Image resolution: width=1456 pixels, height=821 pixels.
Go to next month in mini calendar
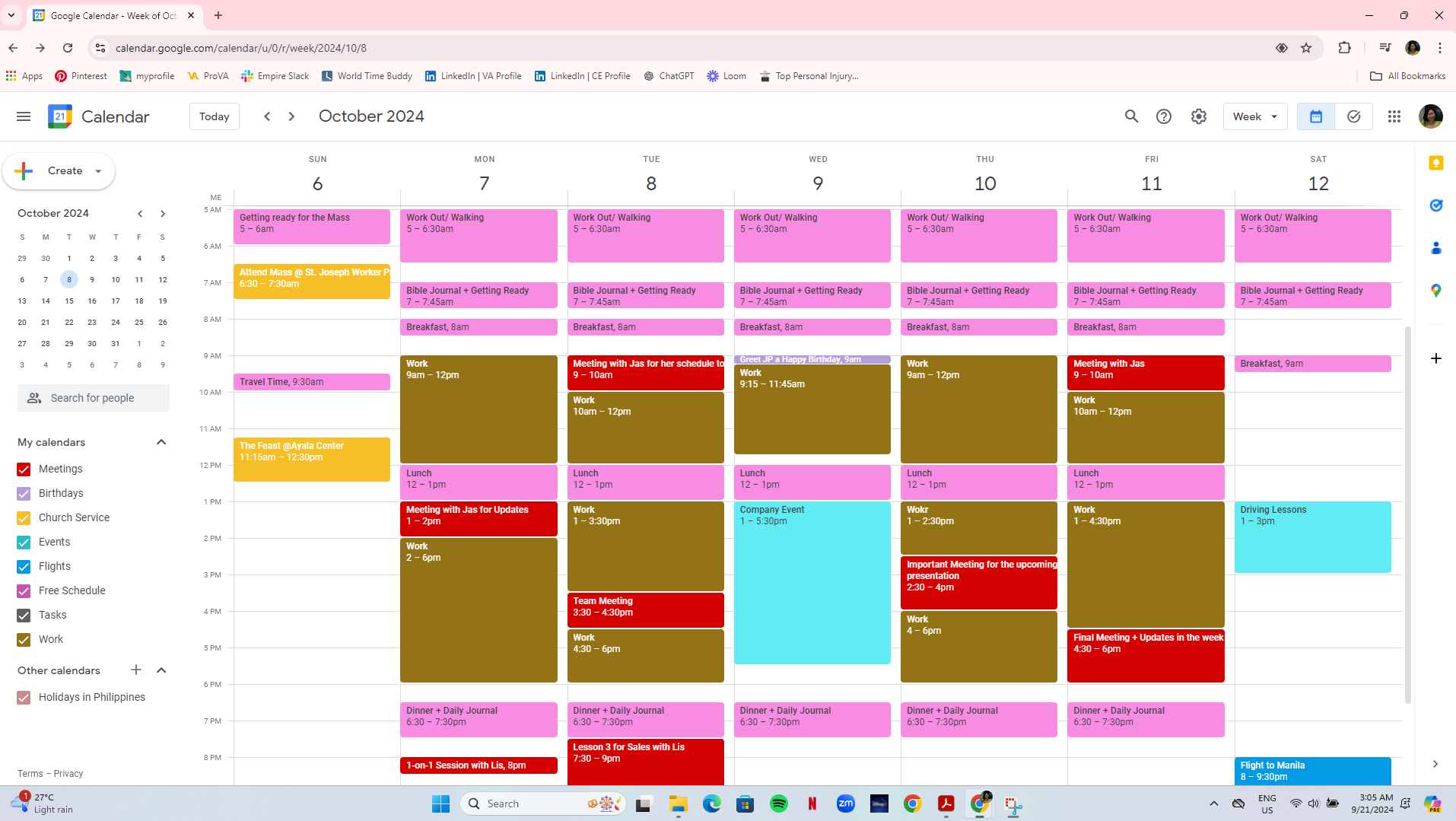pos(163,214)
